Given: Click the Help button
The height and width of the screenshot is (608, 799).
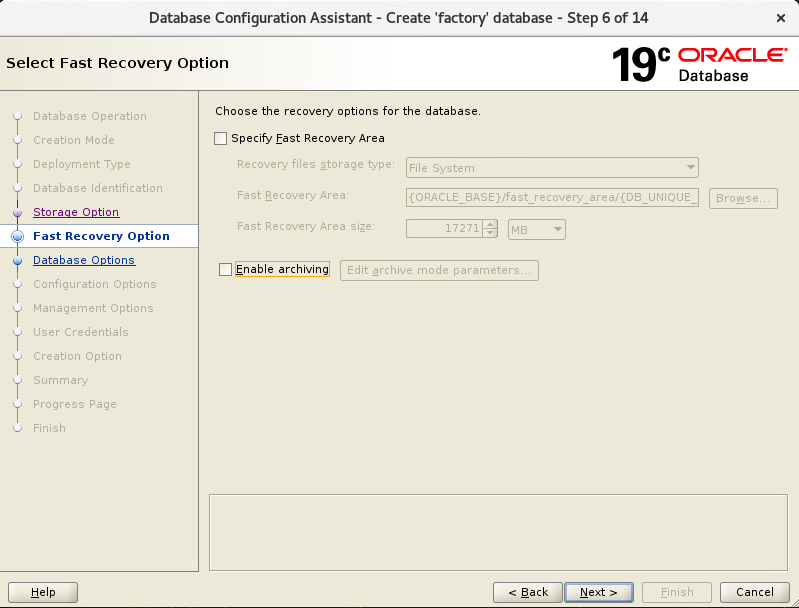Looking at the screenshot, I should click(x=43, y=592).
